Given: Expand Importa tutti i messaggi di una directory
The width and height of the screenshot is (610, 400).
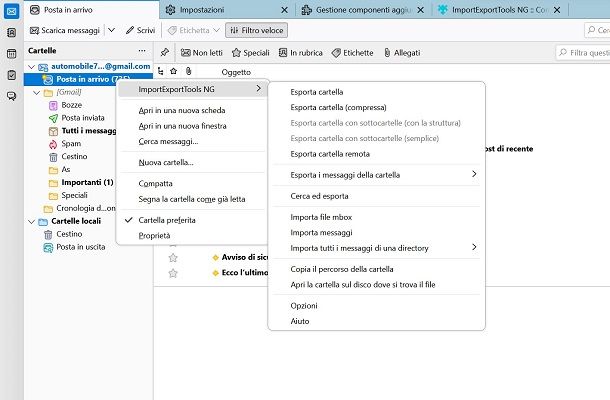Looking at the screenshot, I should (x=376, y=248).
